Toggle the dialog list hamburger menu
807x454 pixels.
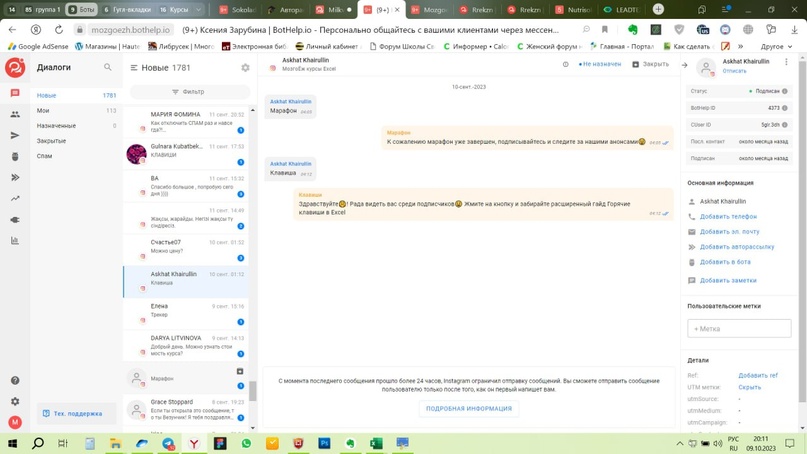[x=134, y=68]
